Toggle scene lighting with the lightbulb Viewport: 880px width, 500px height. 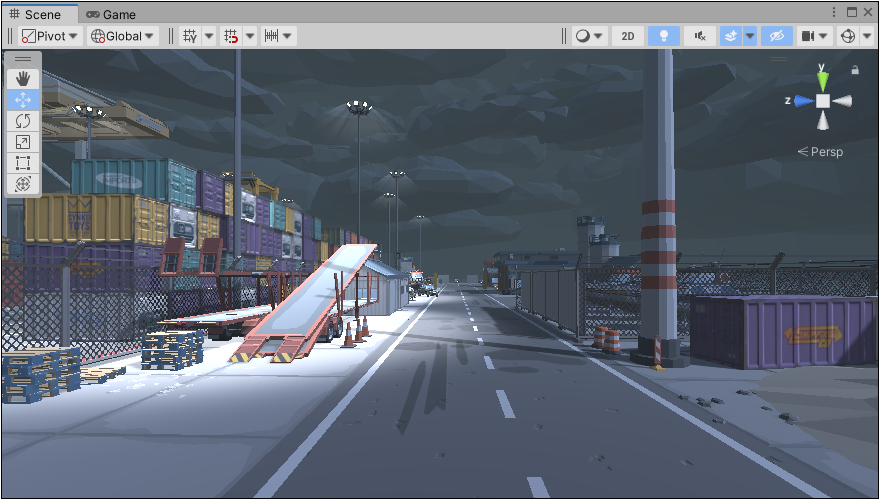click(663, 36)
